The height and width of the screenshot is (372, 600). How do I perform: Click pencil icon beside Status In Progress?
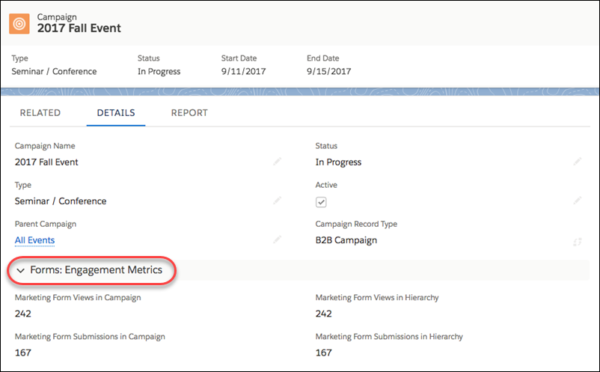click(577, 162)
